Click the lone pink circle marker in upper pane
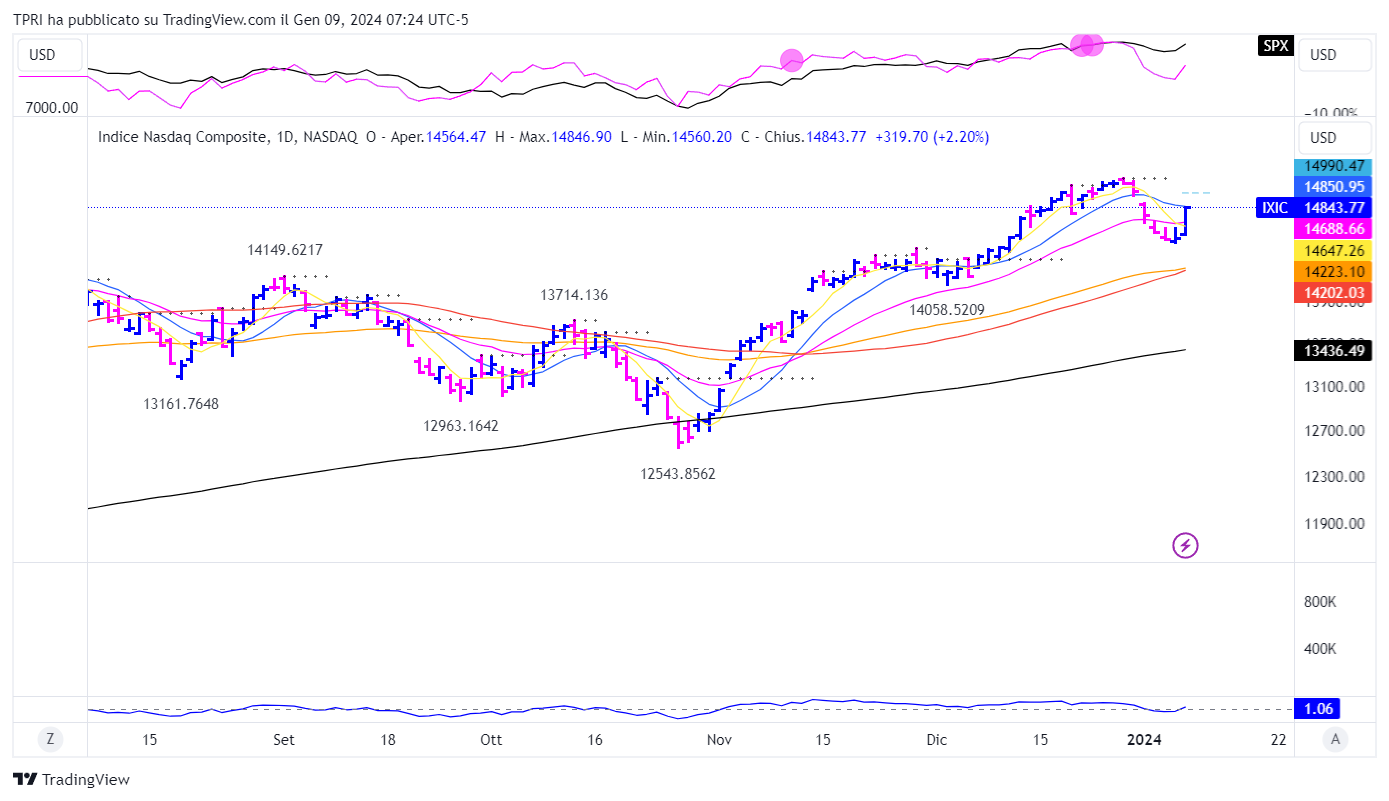The image size is (1389, 801). [x=791, y=60]
